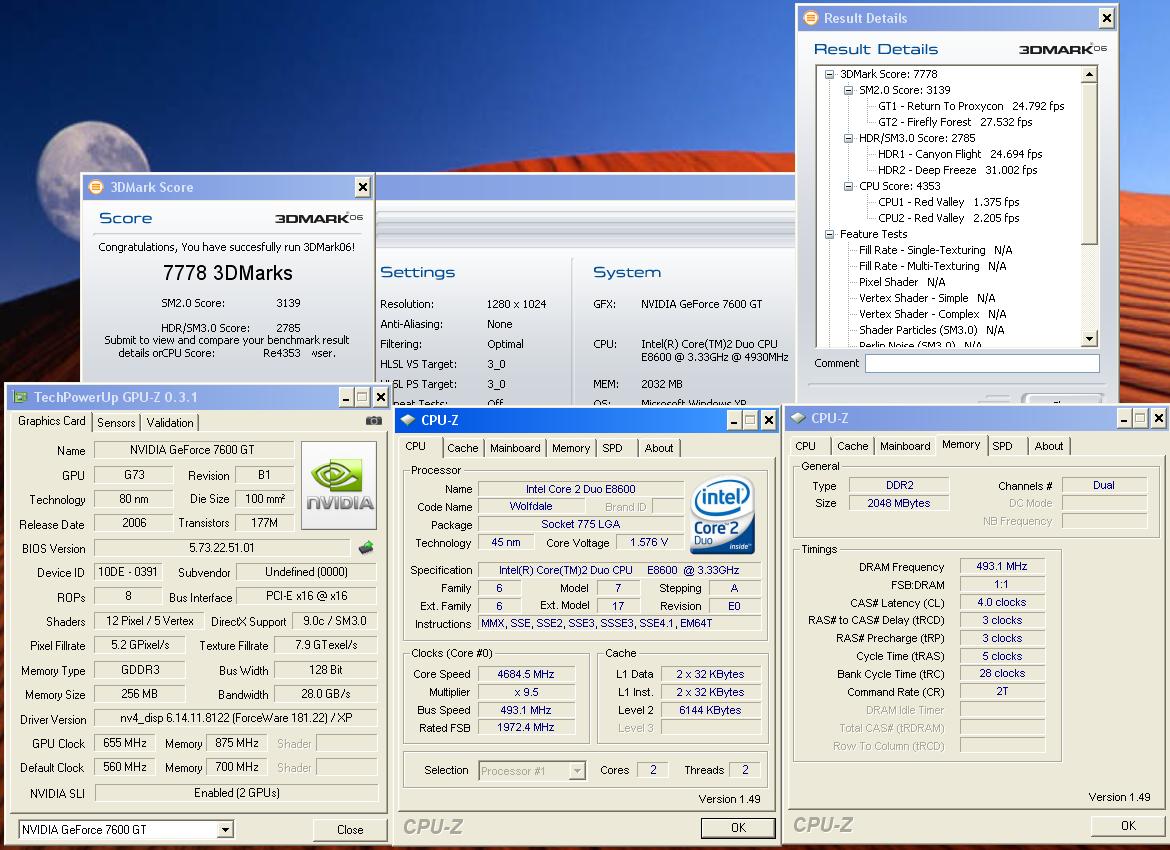Open Memory tab in CPU-Z CPU window
The height and width of the screenshot is (850, 1170).
(571, 448)
